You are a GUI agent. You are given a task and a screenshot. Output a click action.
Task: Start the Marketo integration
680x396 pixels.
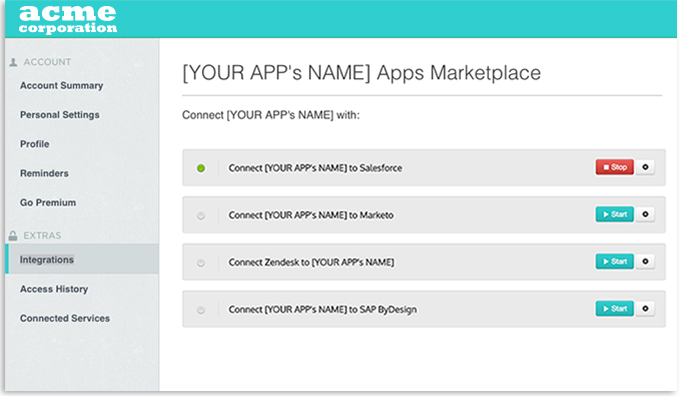pos(615,214)
